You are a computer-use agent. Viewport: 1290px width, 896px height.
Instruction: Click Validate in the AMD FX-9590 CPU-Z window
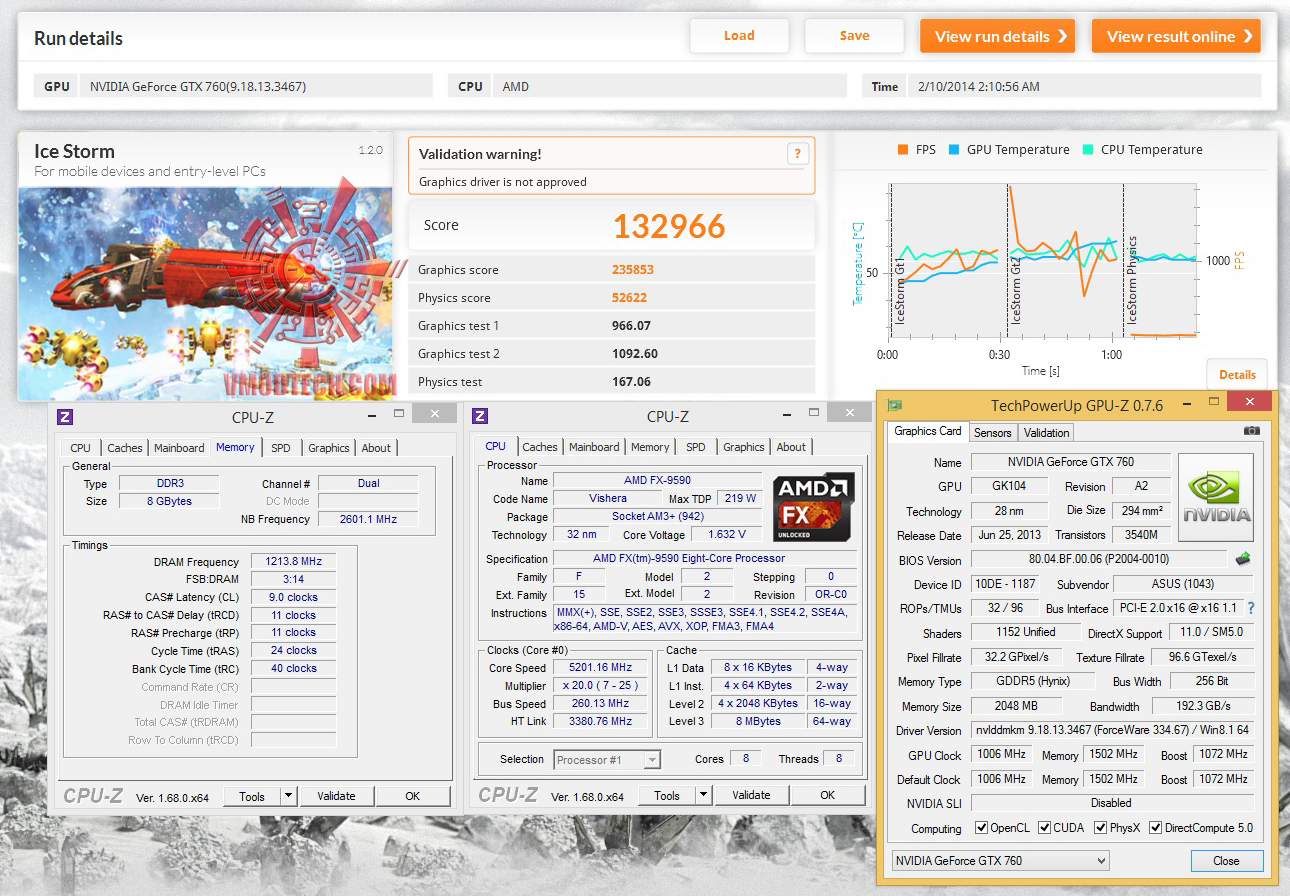click(x=751, y=795)
